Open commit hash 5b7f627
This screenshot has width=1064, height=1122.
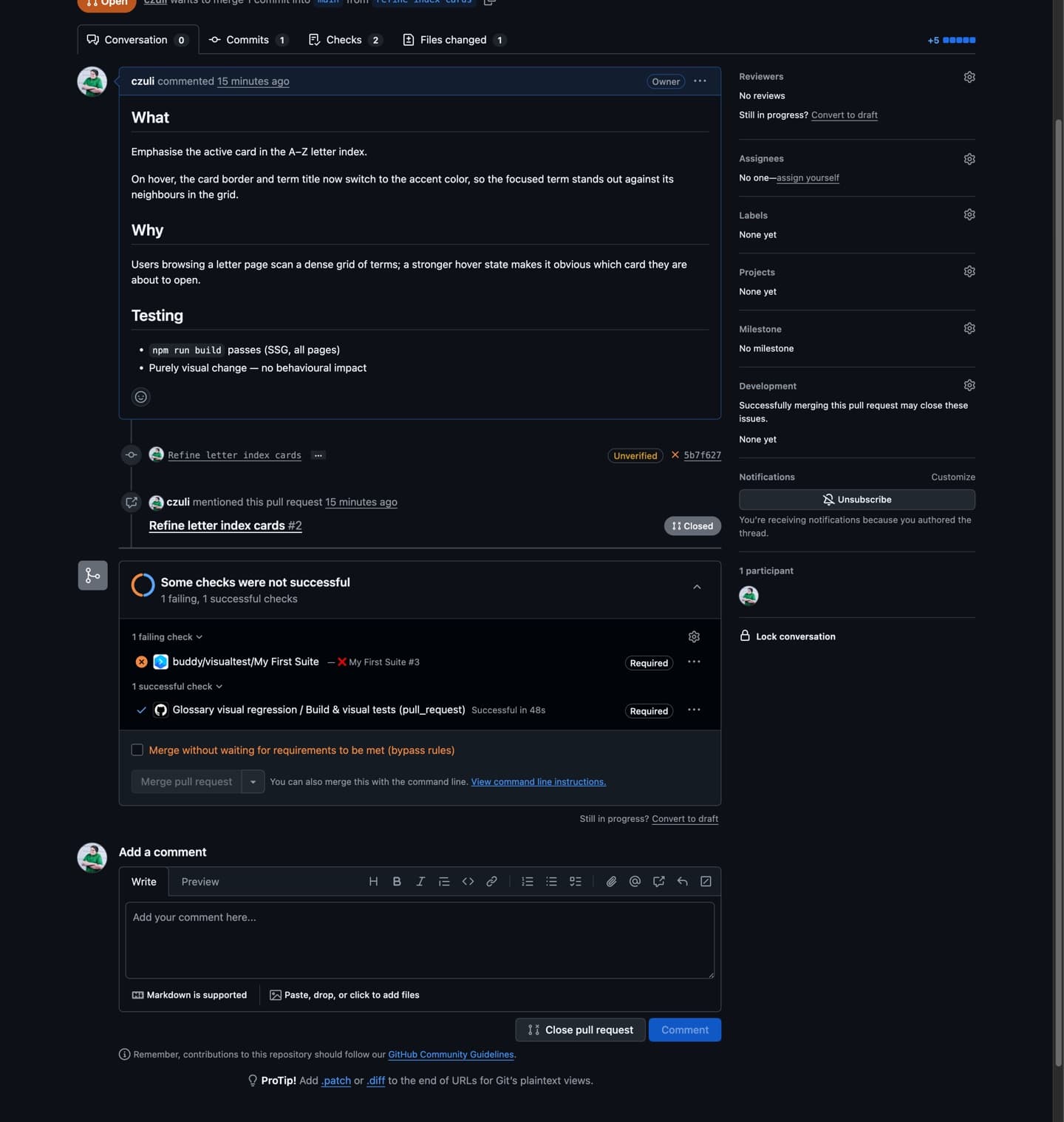coord(702,455)
